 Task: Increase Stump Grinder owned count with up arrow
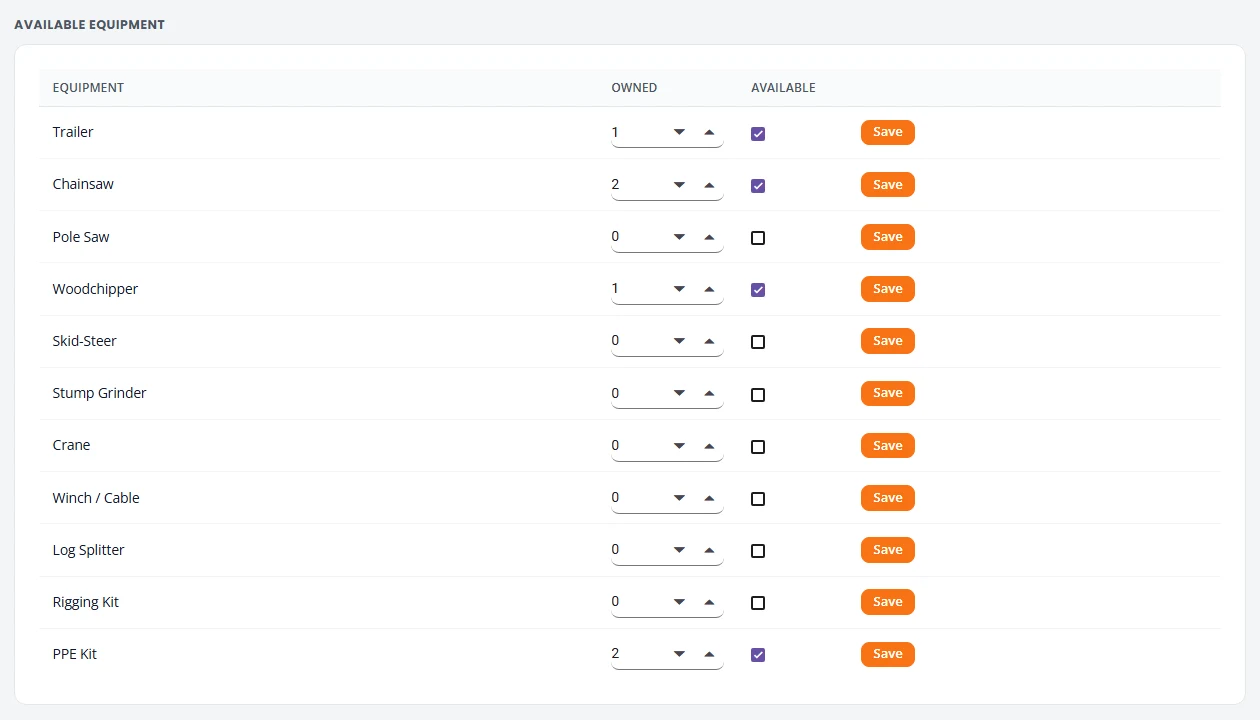709,393
